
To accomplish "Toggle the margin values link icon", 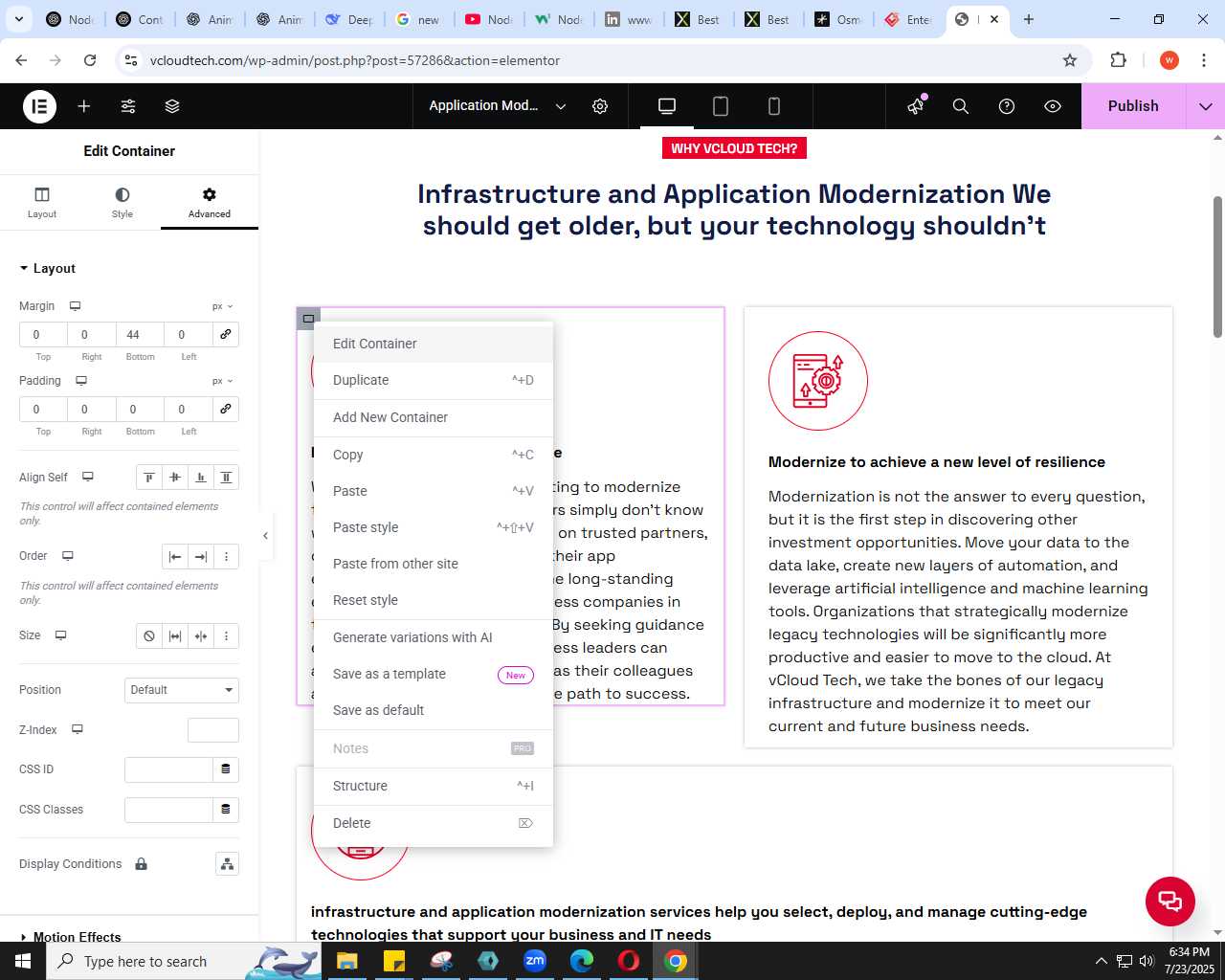I will point(226,334).
